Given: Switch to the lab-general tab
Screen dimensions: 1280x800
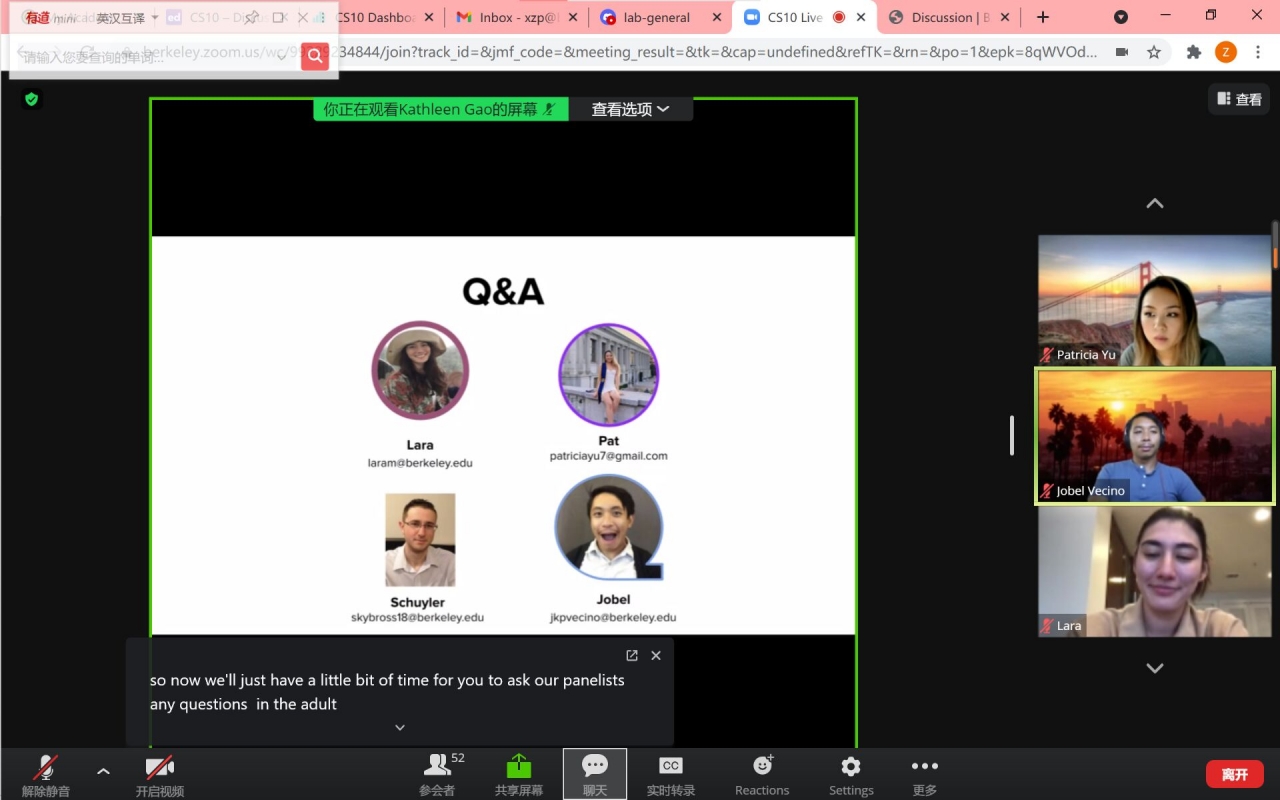Looking at the screenshot, I should click(x=654, y=17).
